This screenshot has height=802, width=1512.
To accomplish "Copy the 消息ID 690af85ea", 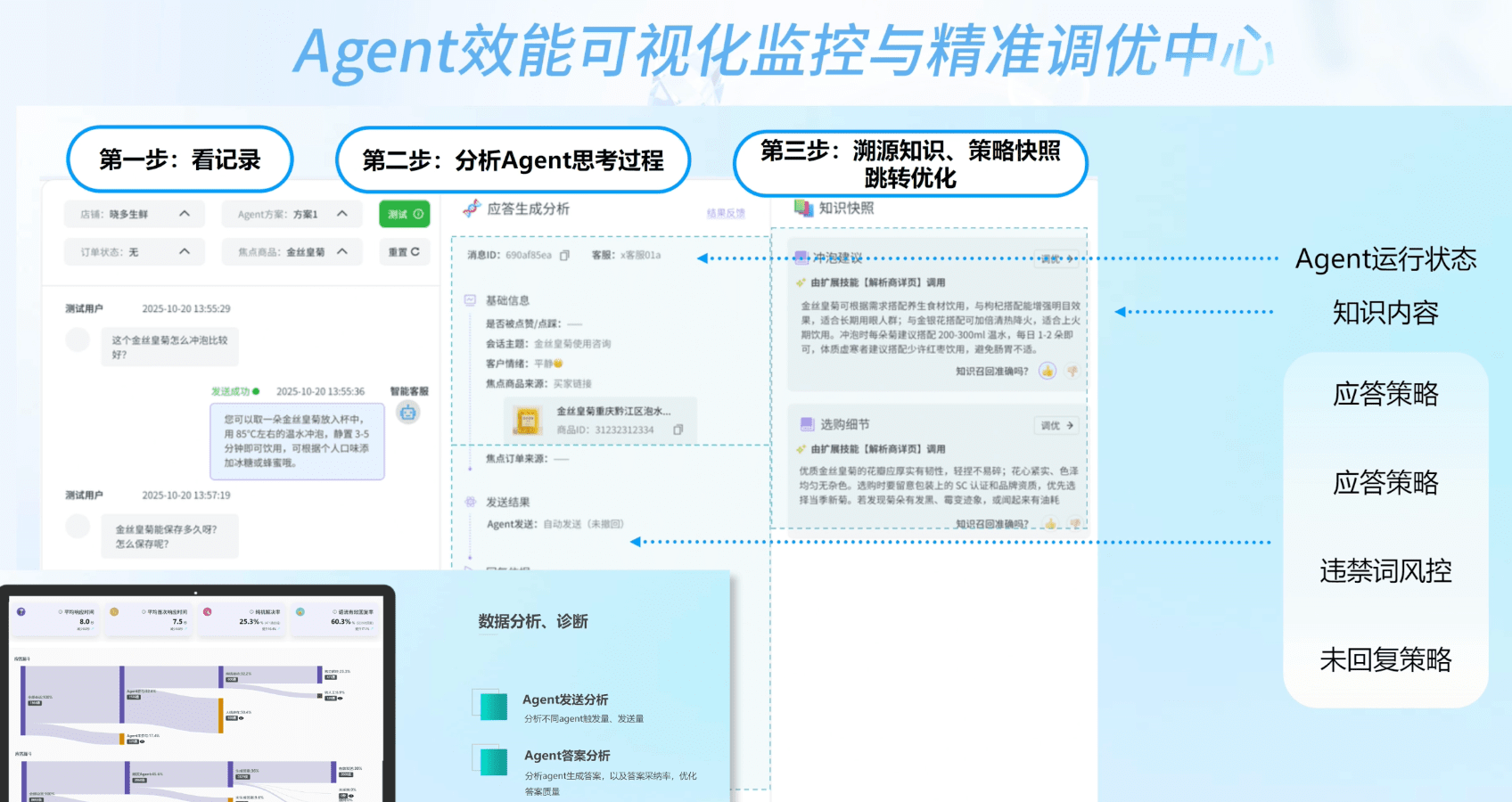I will 564,256.
